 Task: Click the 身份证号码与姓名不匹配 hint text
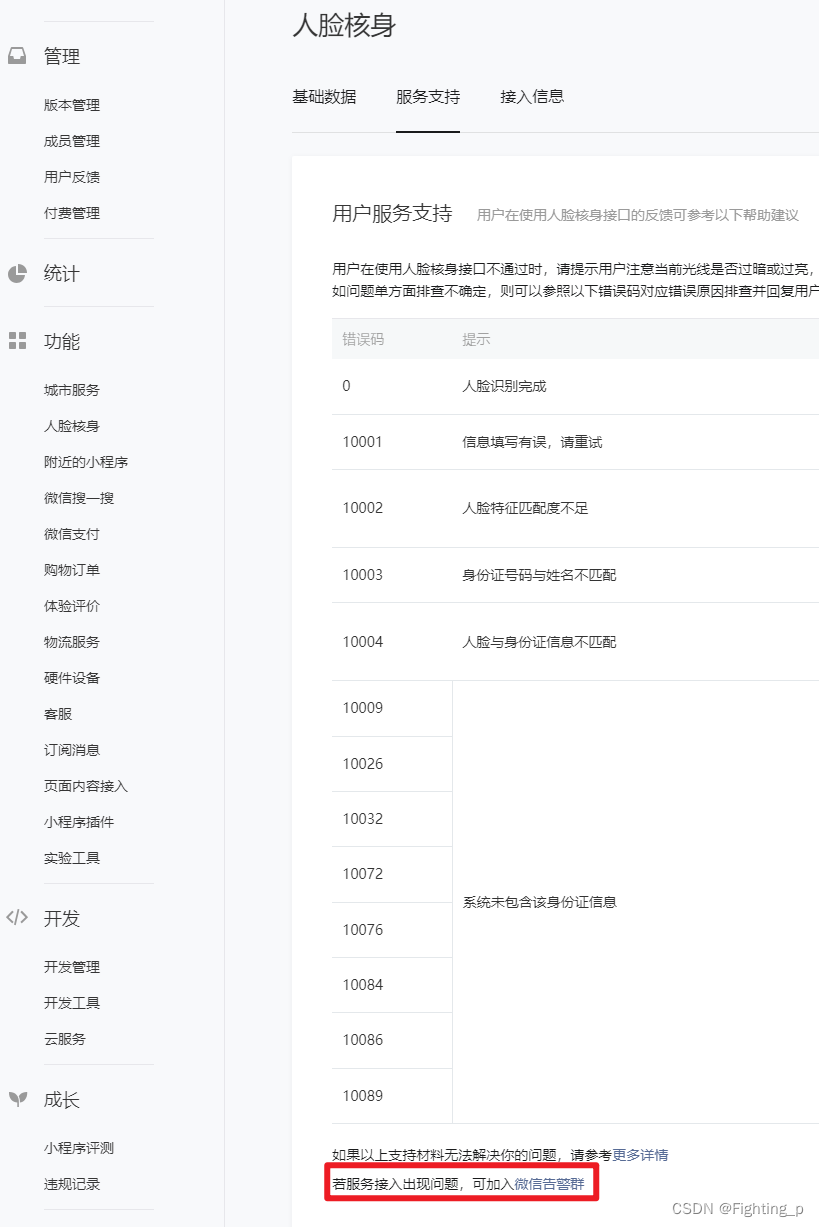[x=539, y=575]
